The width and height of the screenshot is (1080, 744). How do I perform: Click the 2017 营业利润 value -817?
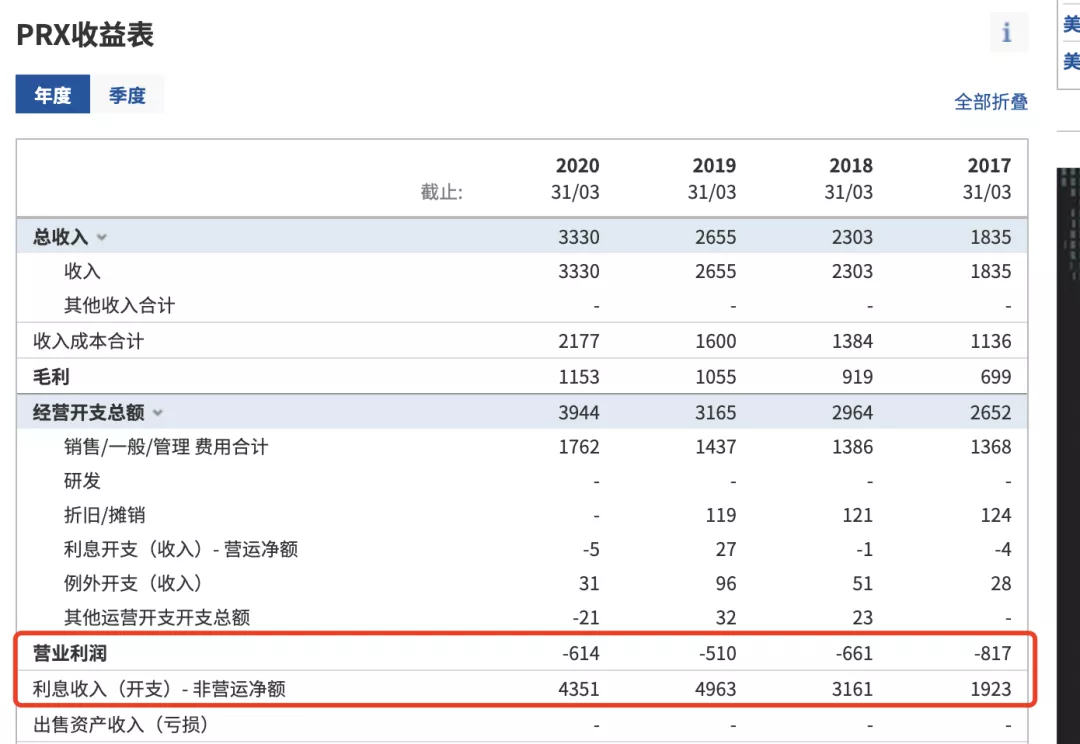coord(993,653)
